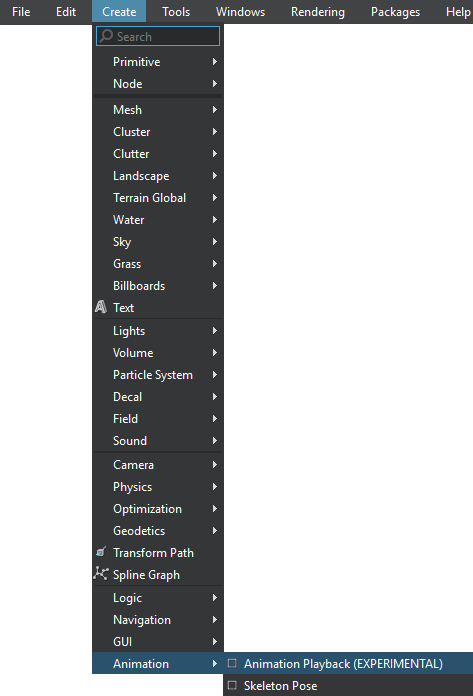The image size is (473, 696).
Task: Open the Particle System submenu
Action: pyautogui.click(x=158, y=375)
